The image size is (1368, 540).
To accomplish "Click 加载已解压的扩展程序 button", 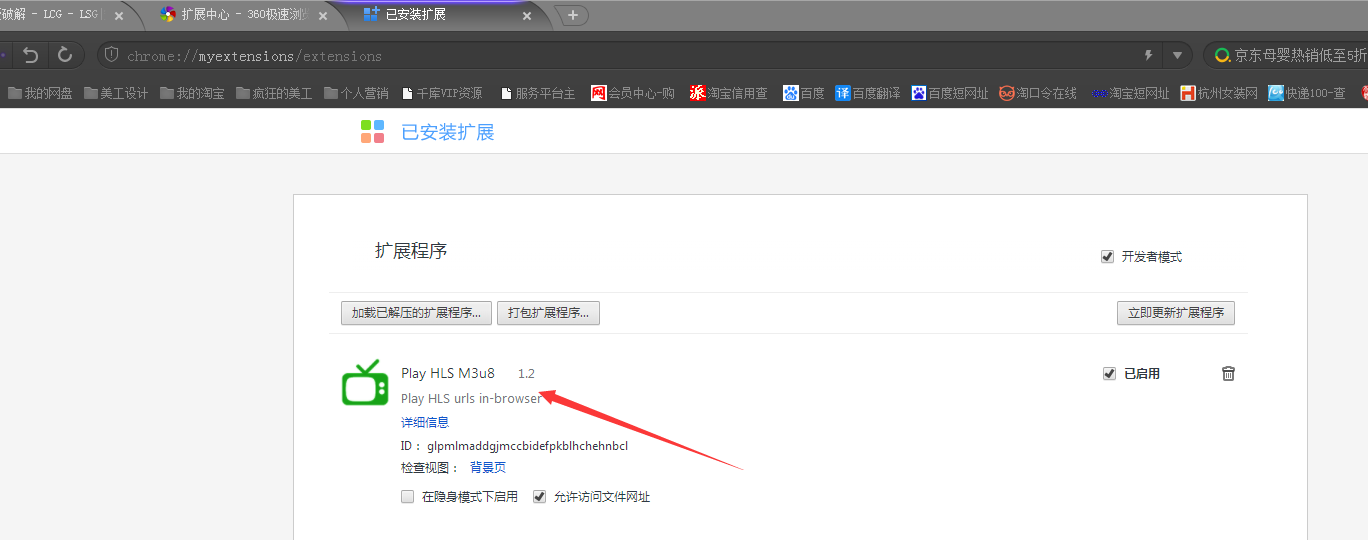I will [x=417, y=313].
